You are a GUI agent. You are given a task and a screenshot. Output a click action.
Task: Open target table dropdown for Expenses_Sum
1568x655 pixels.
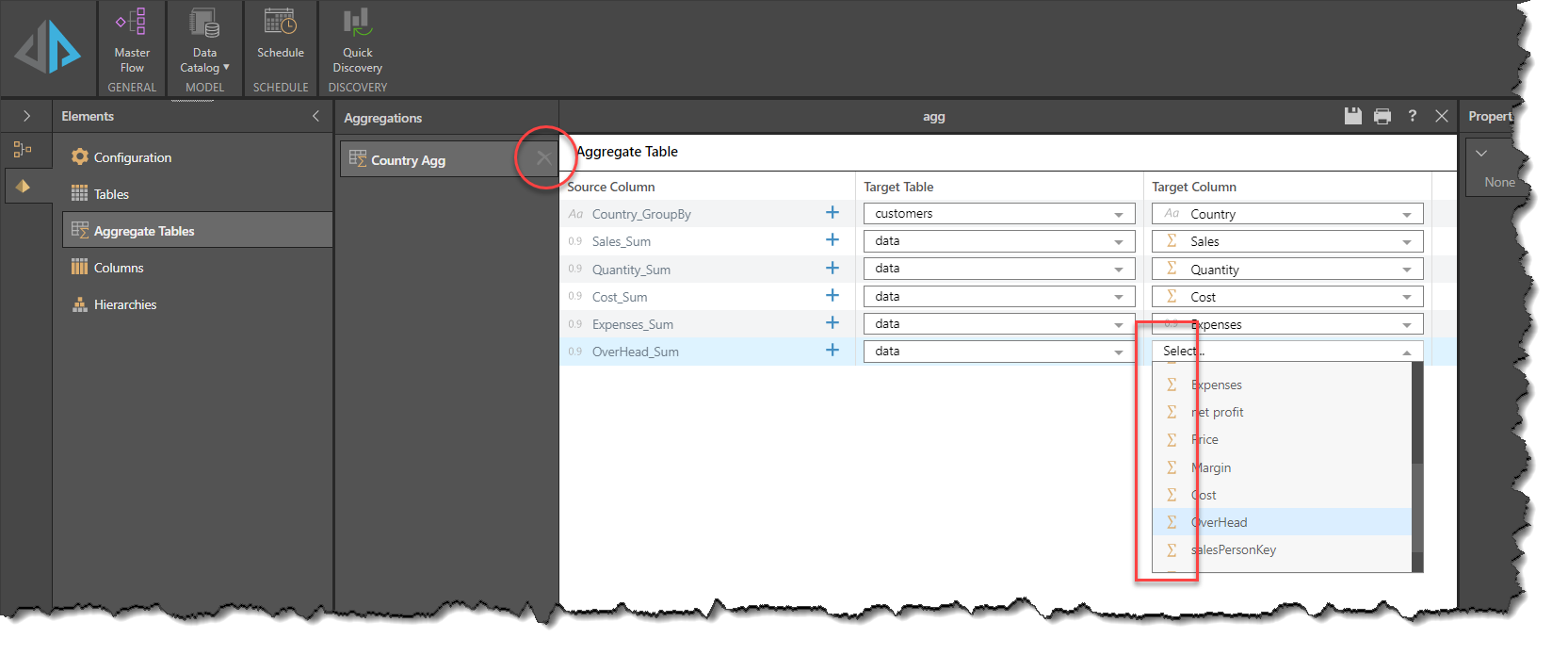[x=998, y=324]
